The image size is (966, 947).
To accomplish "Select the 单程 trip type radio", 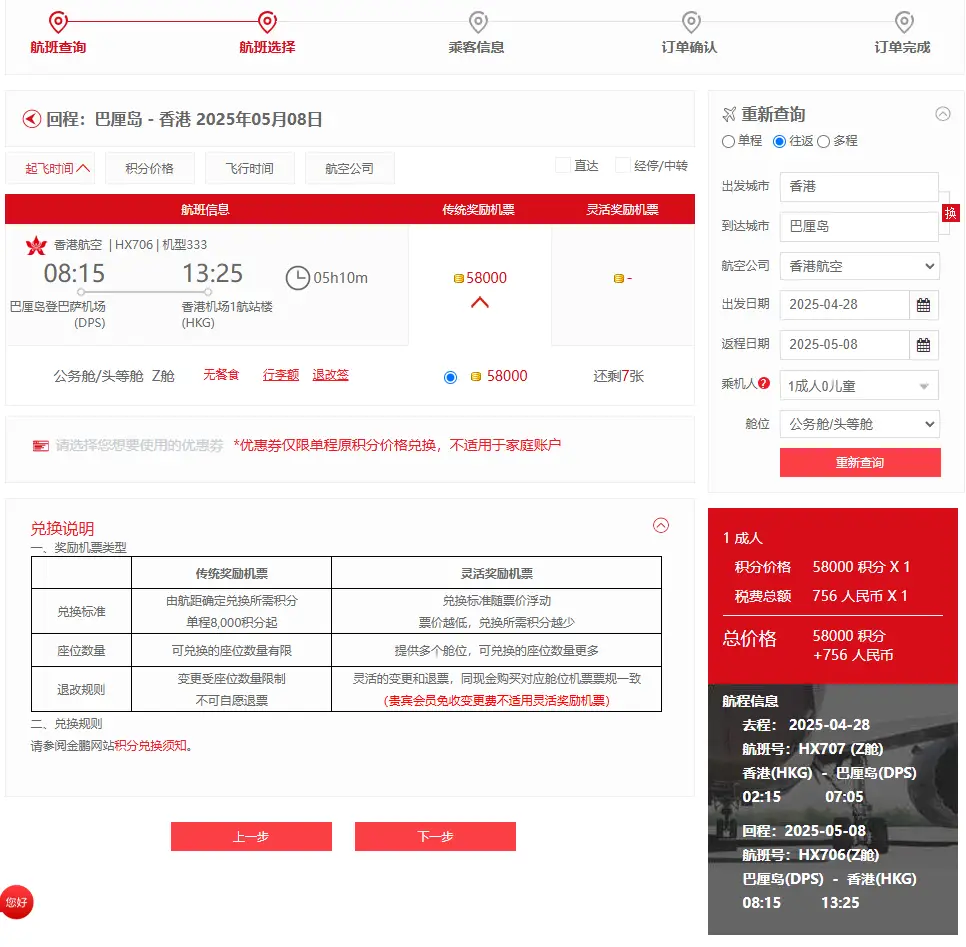I will tap(728, 142).
